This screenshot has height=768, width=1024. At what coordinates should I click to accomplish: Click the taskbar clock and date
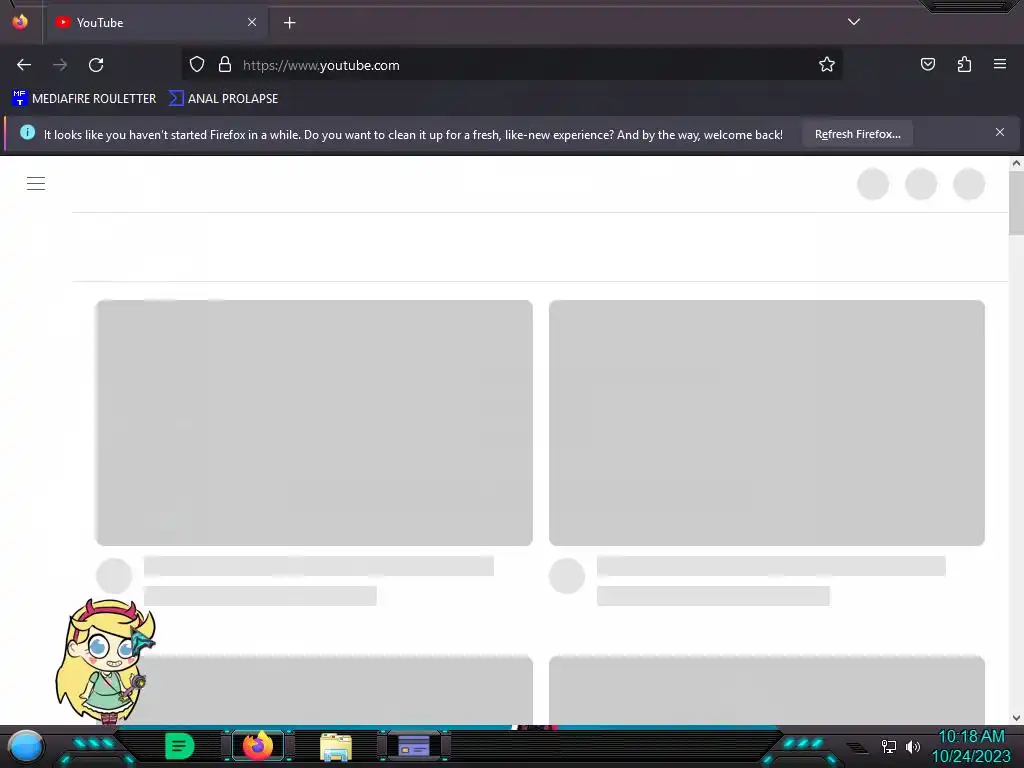(x=971, y=746)
